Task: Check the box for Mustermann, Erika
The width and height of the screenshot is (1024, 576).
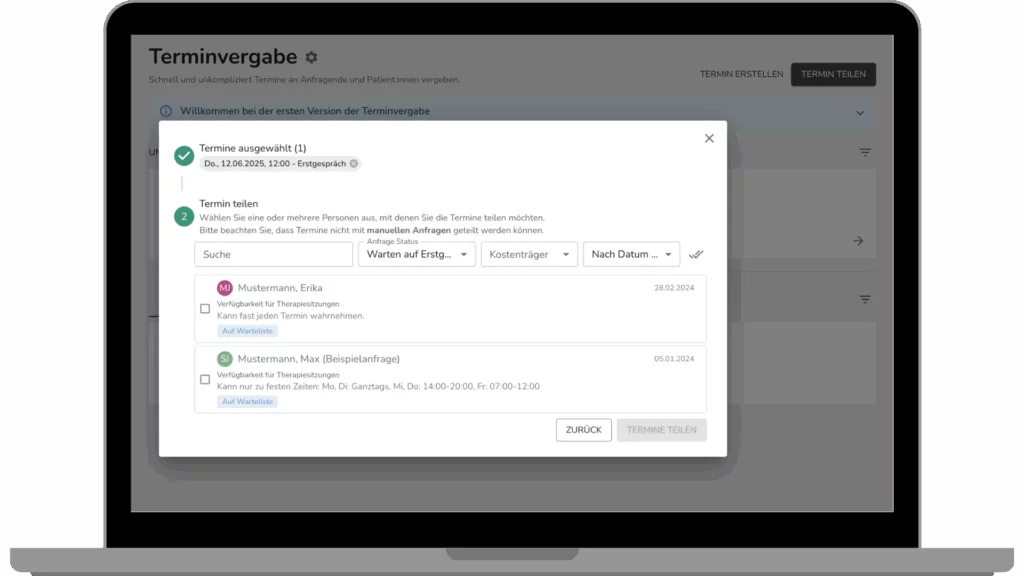Action: [205, 309]
